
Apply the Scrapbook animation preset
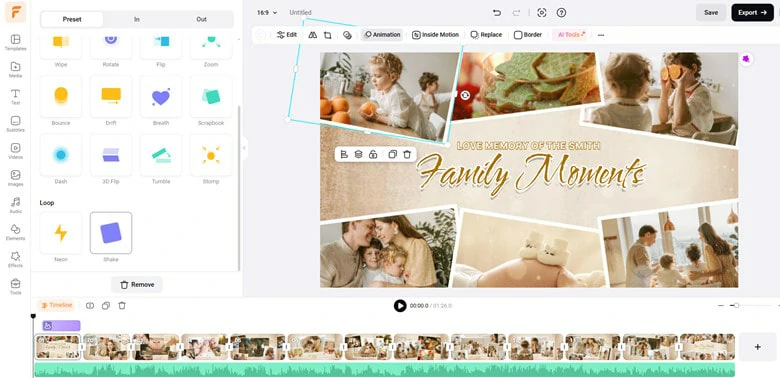coord(211,96)
